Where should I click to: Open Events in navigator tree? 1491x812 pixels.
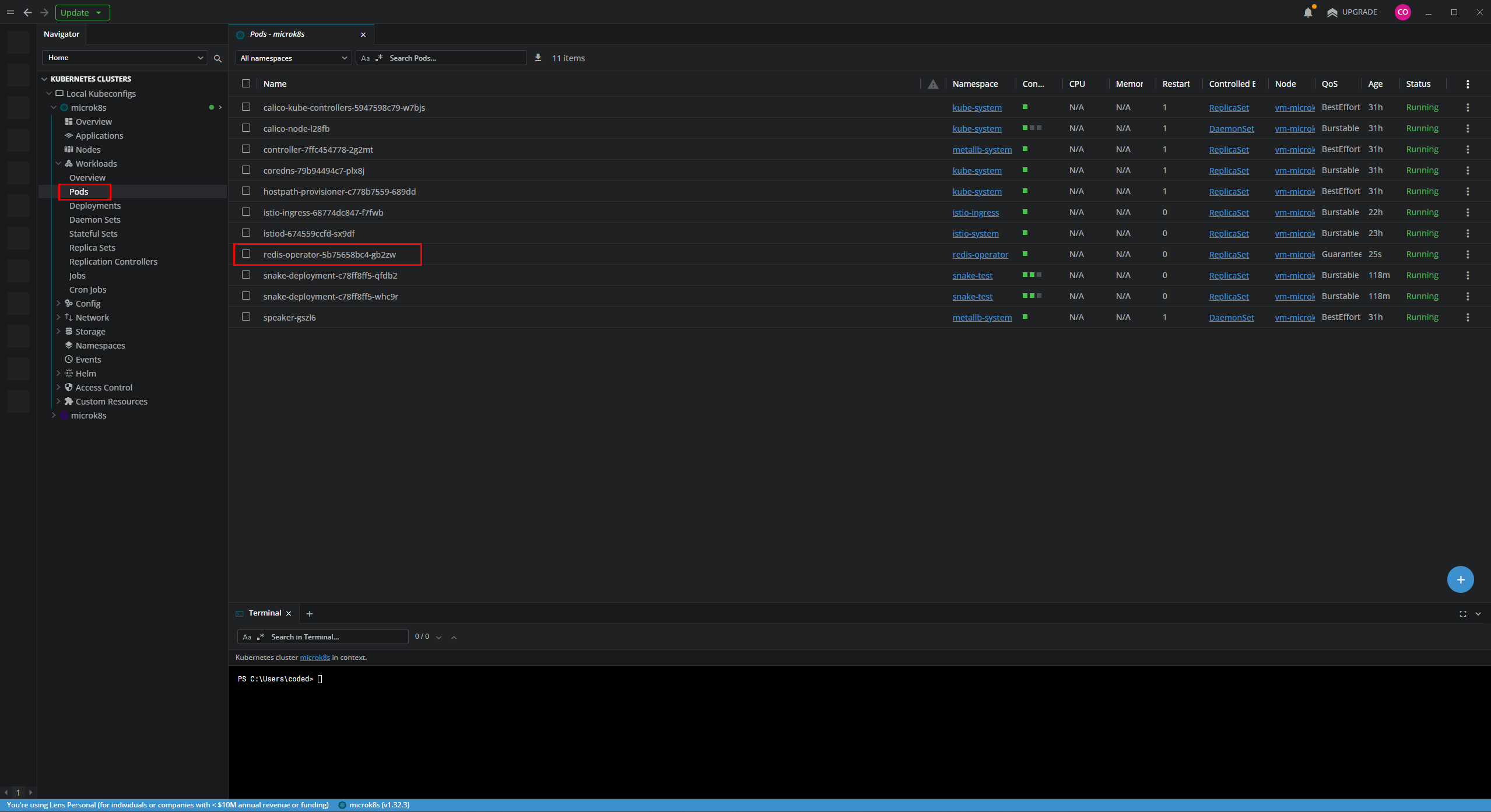[88, 360]
